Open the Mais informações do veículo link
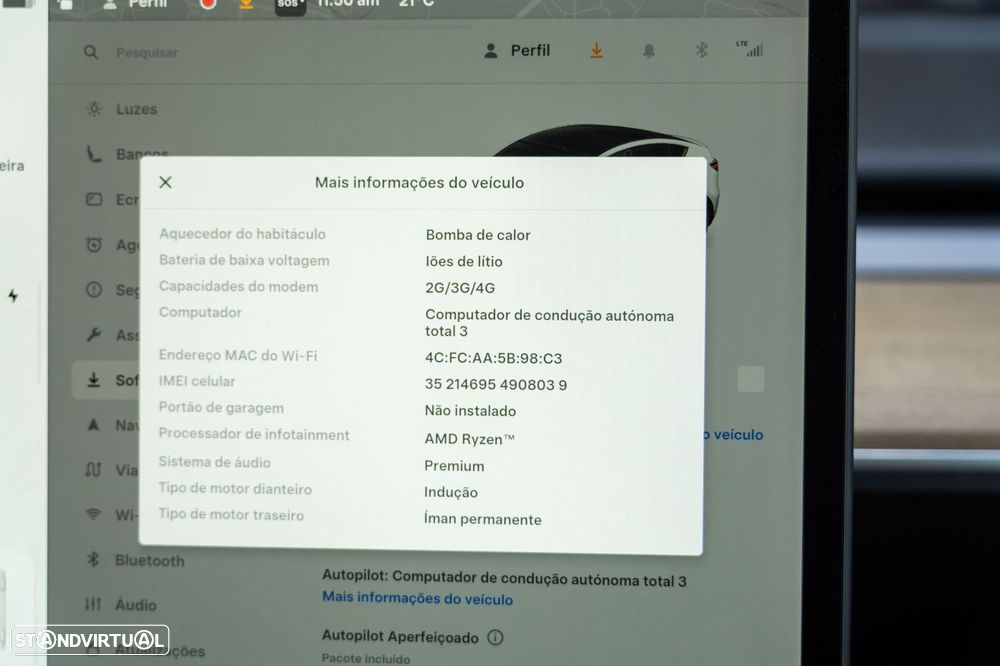 tap(417, 598)
